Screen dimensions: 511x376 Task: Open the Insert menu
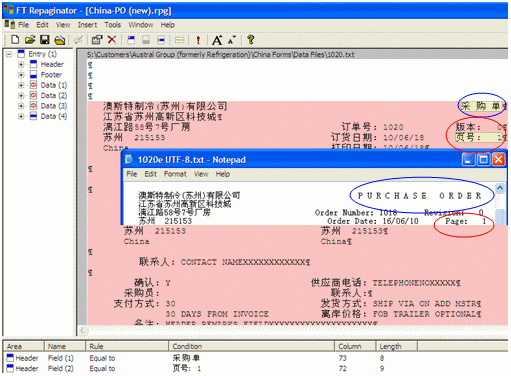[x=87, y=25]
